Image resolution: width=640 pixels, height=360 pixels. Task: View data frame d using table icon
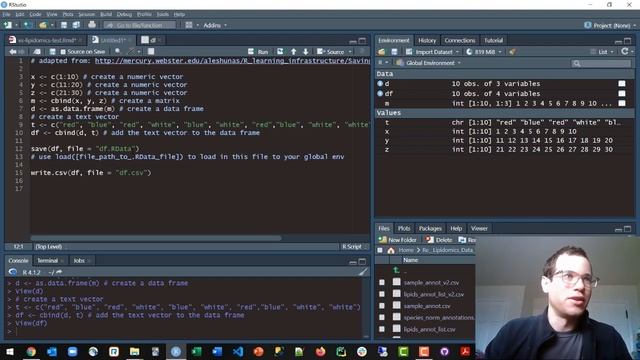(x=622, y=84)
